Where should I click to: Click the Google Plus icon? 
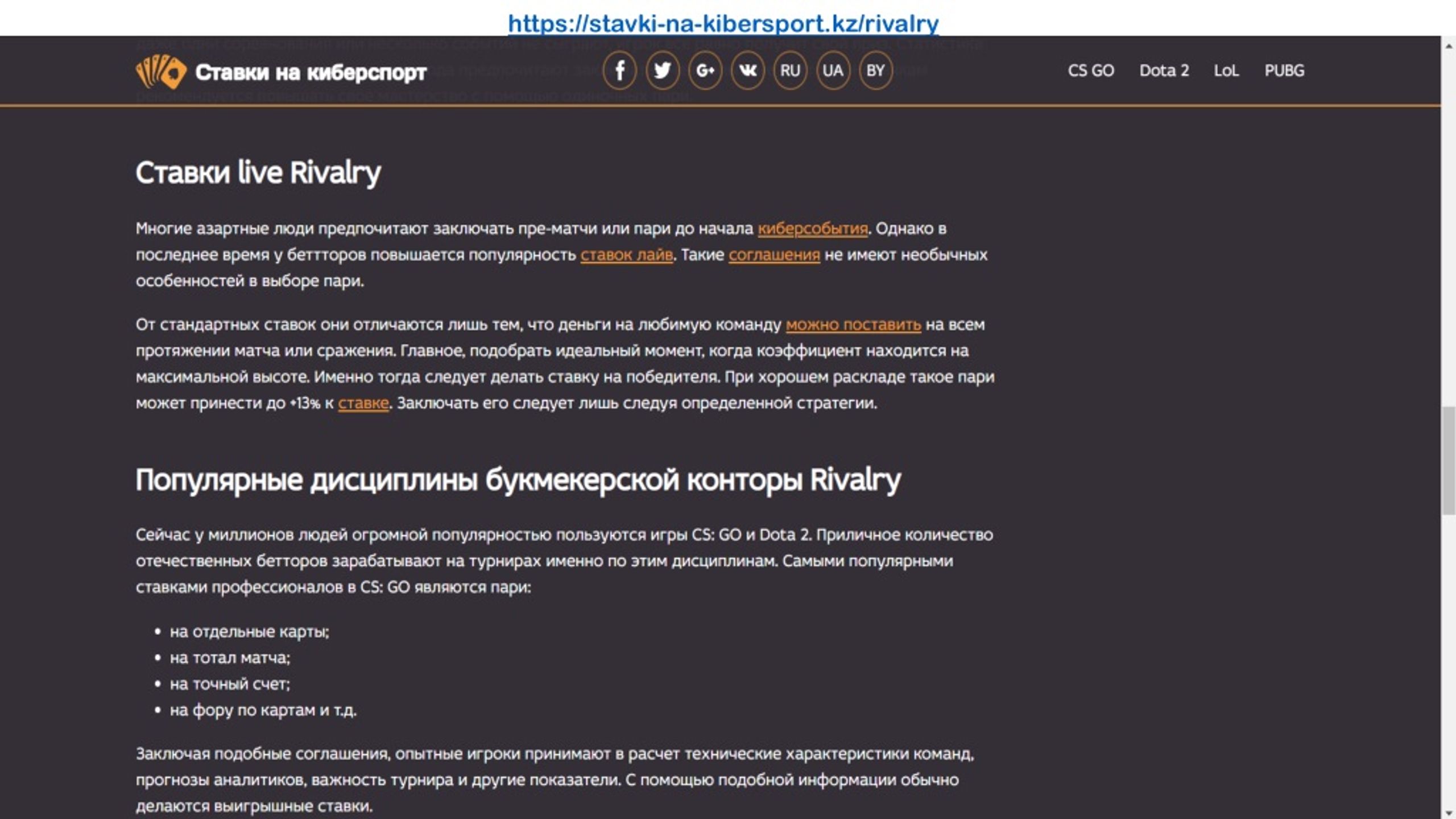705,71
